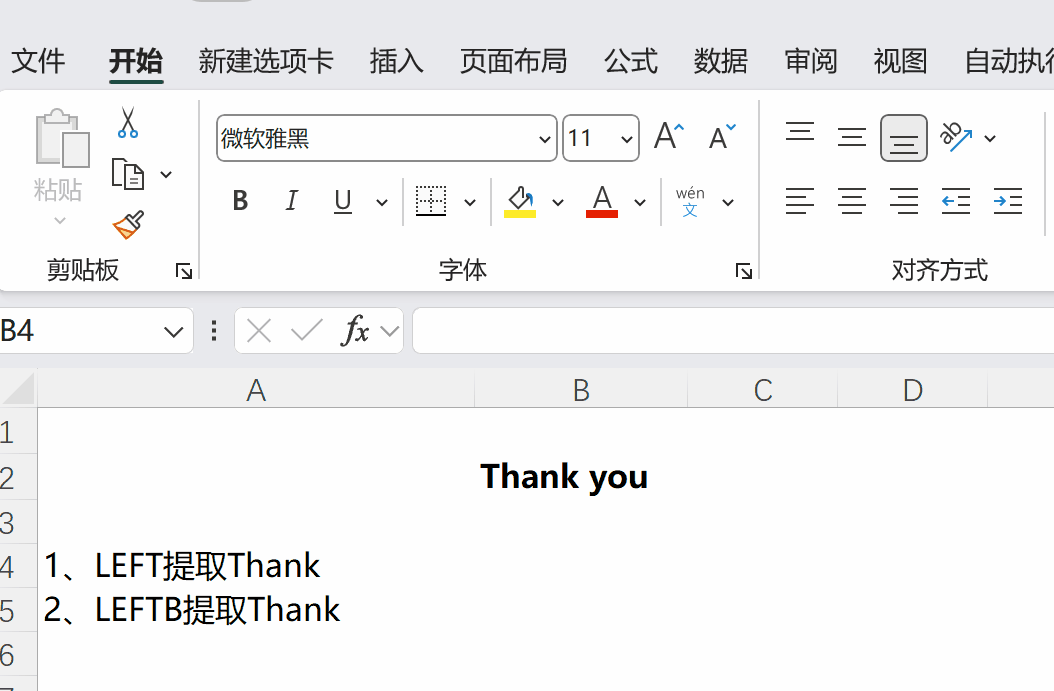Select row 2 header
Screen dimensions: 1054x691
[x=18, y=477]
